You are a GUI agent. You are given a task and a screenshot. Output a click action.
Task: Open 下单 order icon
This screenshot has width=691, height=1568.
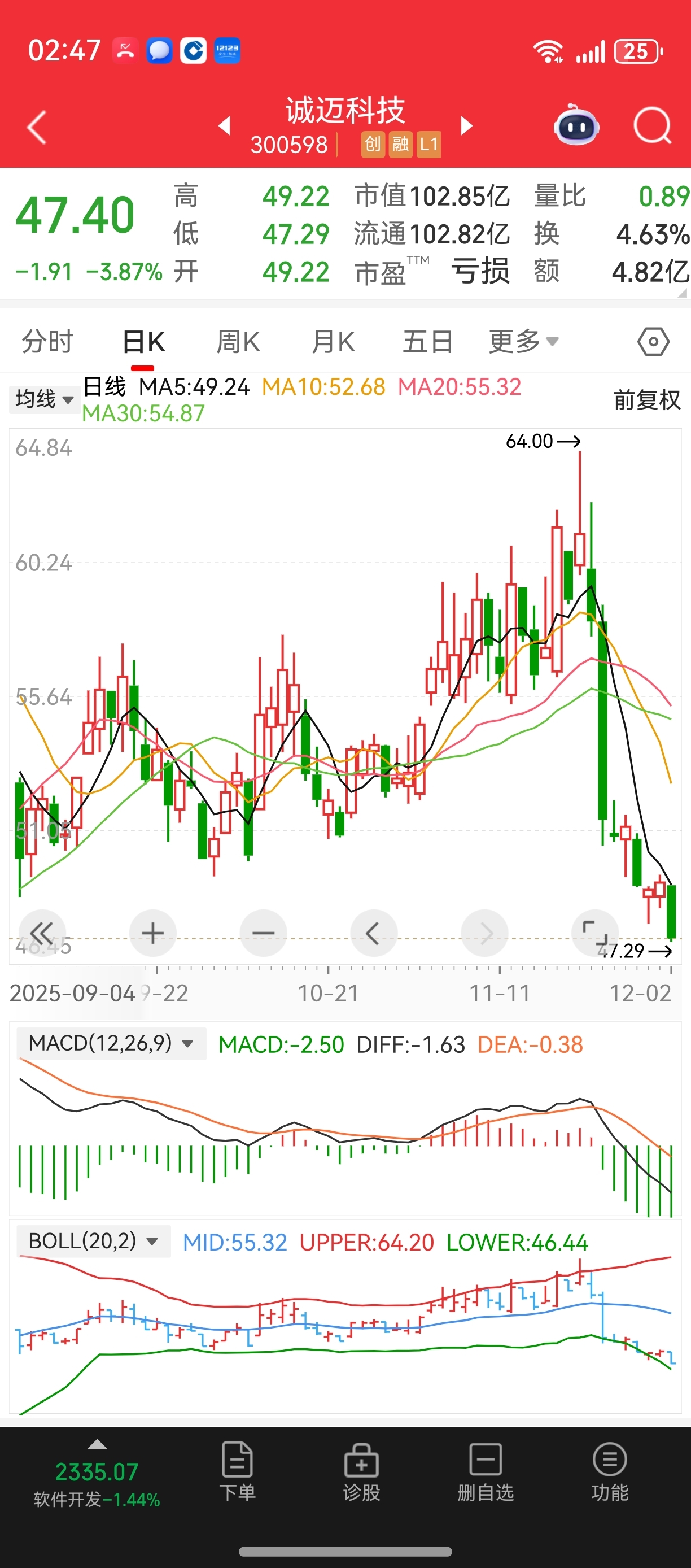pyautogui.click(x=237, y=1471)
